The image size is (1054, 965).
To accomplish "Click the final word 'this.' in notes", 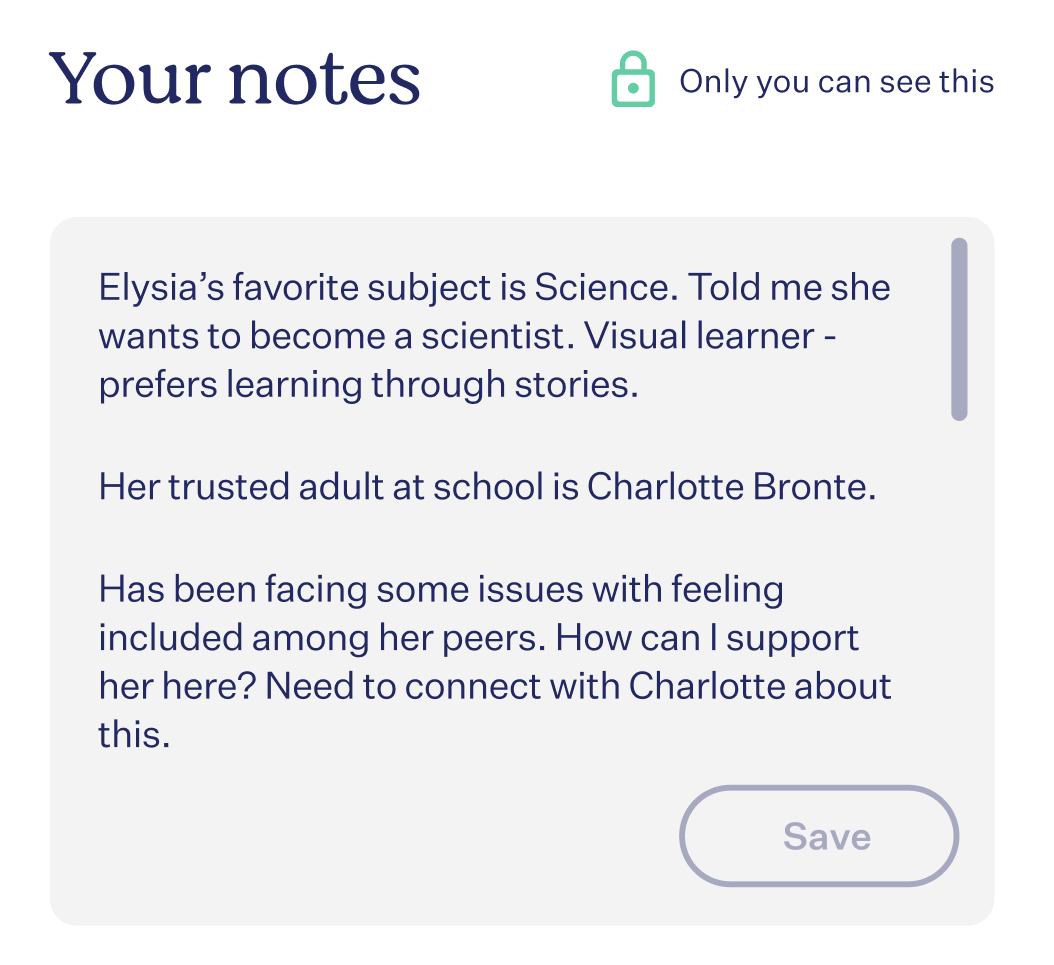I will (x=134, y=735).
